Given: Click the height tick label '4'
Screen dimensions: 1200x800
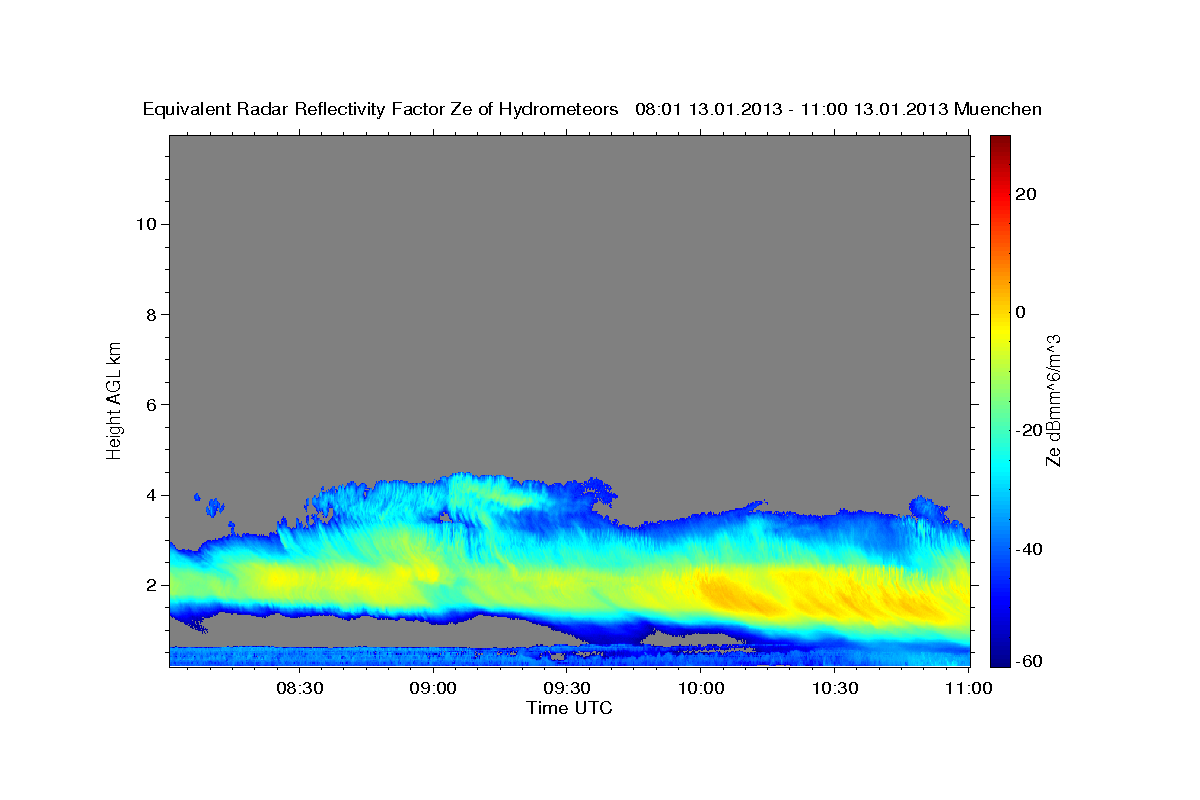Looking at the screenshot, I should click(150, 495).
